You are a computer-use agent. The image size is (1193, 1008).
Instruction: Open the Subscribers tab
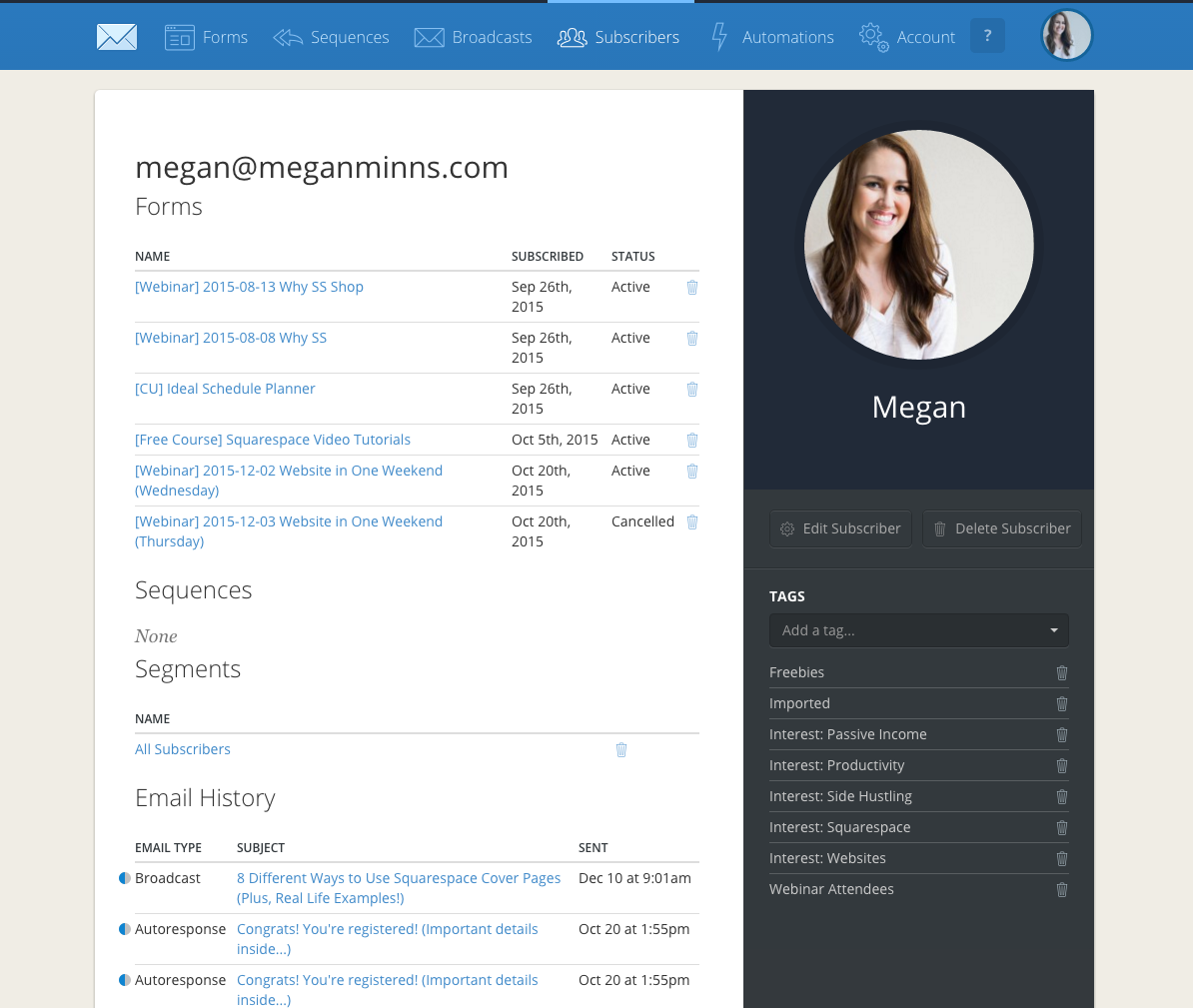618,37
